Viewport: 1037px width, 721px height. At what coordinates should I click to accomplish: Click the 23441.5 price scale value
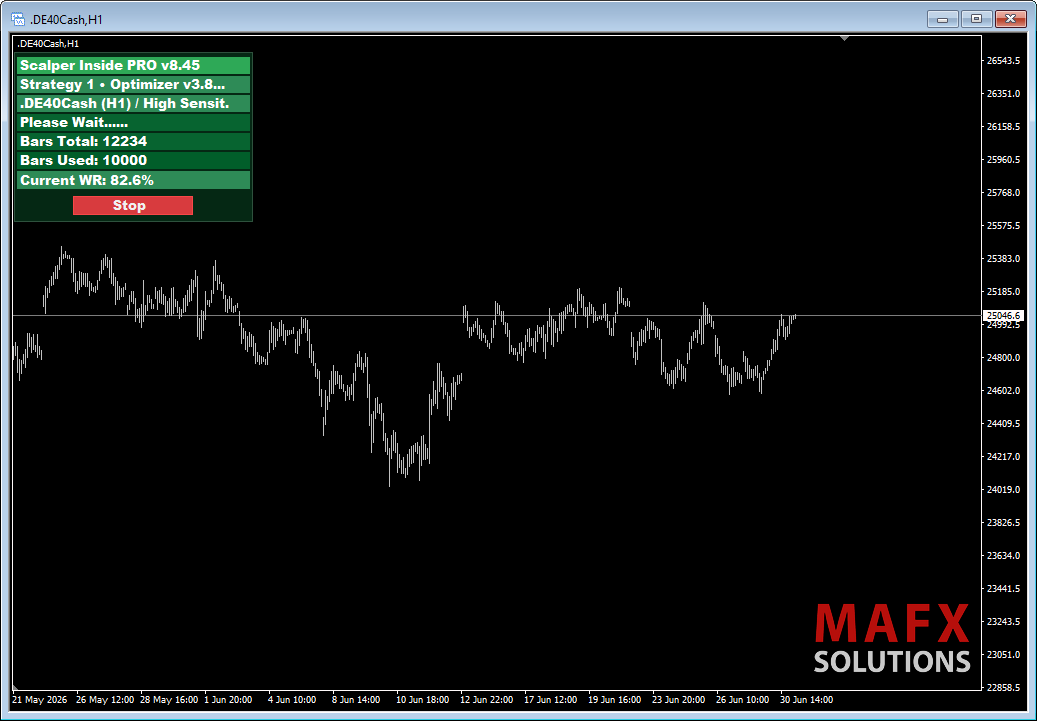point(1003,589)
